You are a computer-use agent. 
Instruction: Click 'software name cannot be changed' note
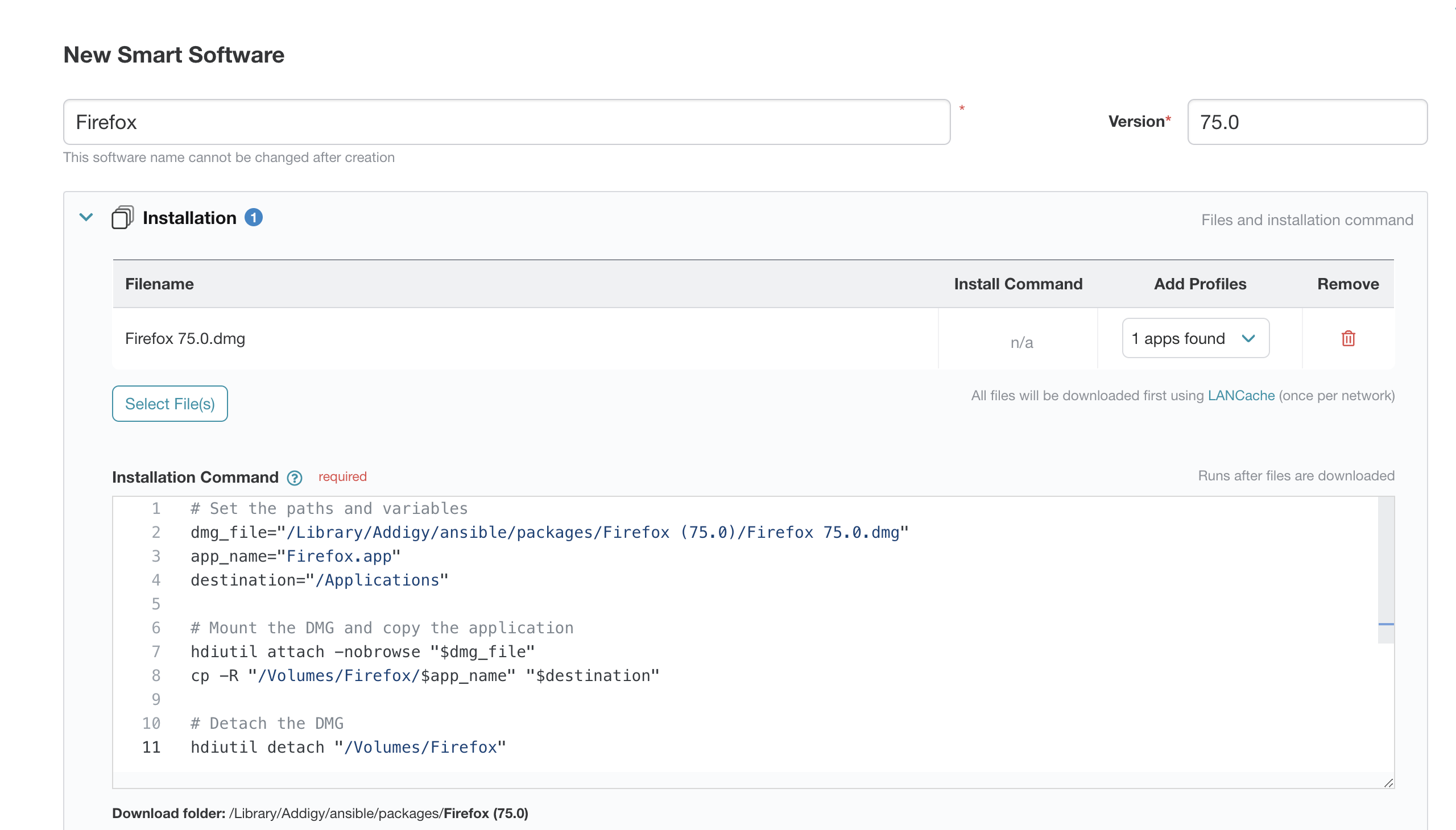(229, 157)
